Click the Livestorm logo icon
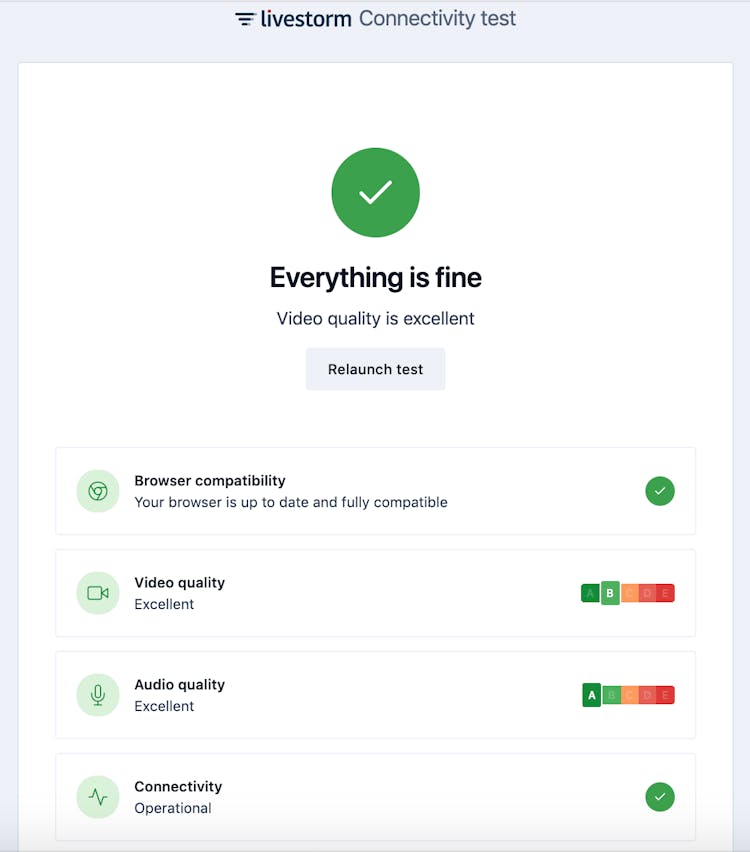The width and height of the screenshot is (750, 852). pos(245,19)
